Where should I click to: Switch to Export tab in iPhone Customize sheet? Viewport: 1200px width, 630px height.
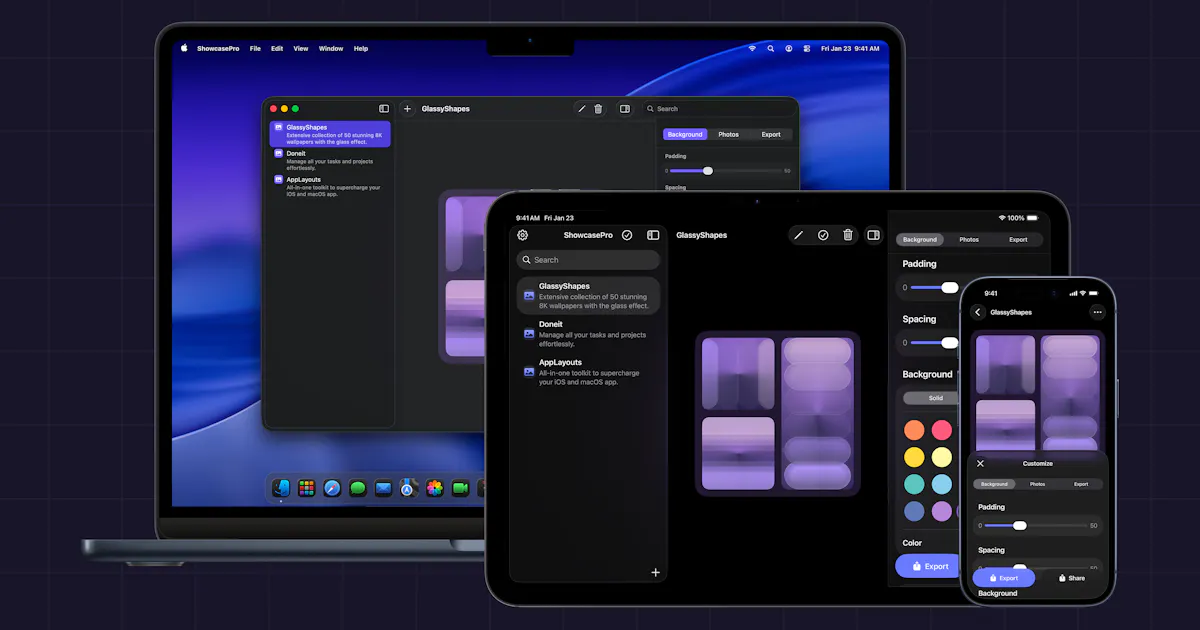tap(1081, 484)
